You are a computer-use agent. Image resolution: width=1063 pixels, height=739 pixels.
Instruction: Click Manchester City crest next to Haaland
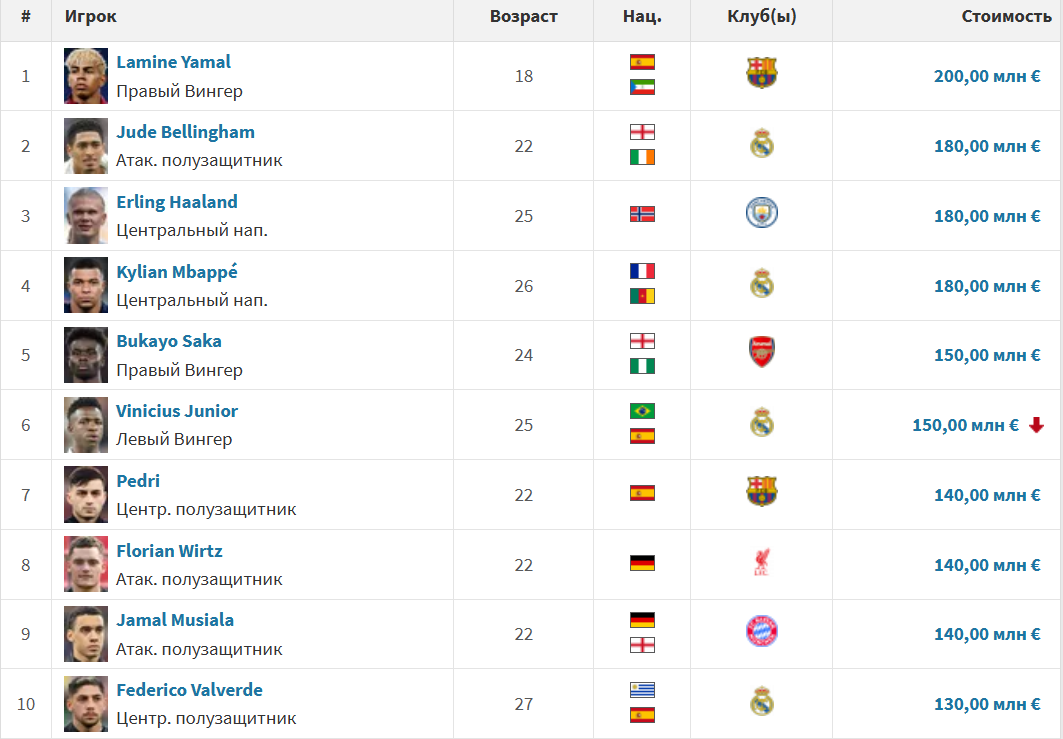click(x=761, y=213)
